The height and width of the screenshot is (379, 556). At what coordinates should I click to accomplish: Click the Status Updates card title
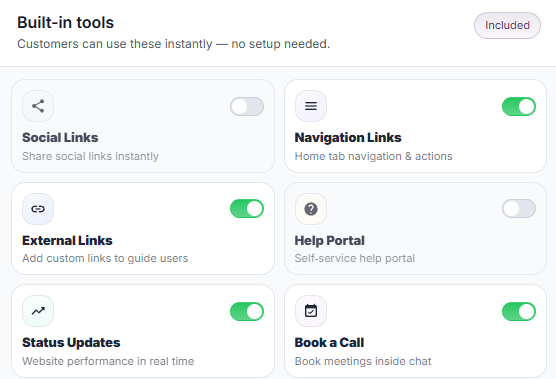pos(71,342)
